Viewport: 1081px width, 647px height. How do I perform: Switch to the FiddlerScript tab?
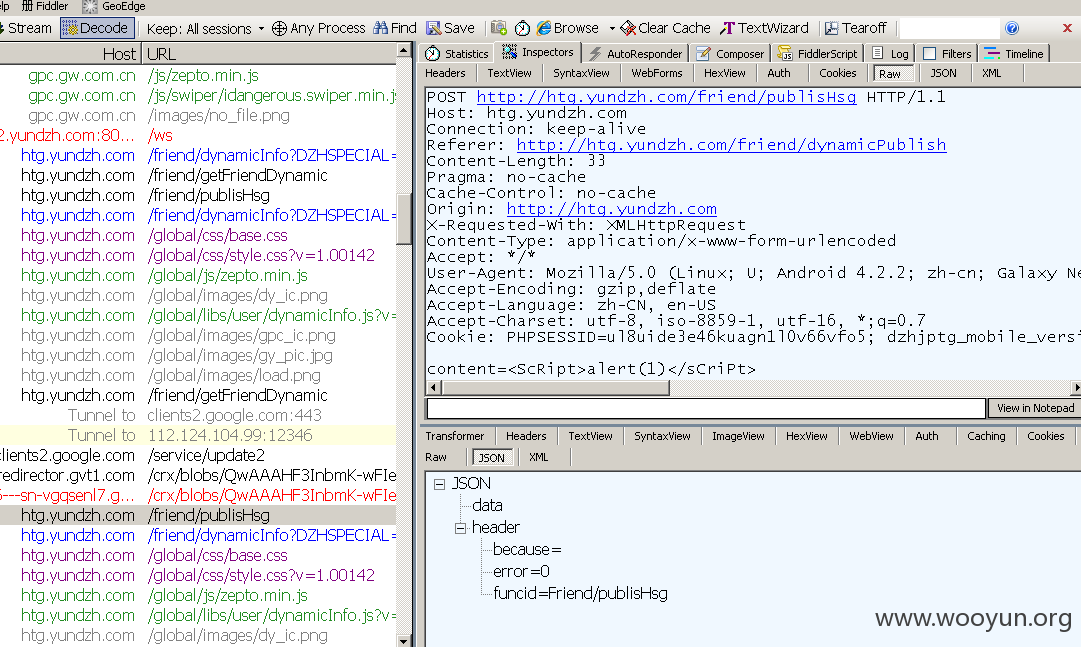pyautogui.click(x=818, y=54)
